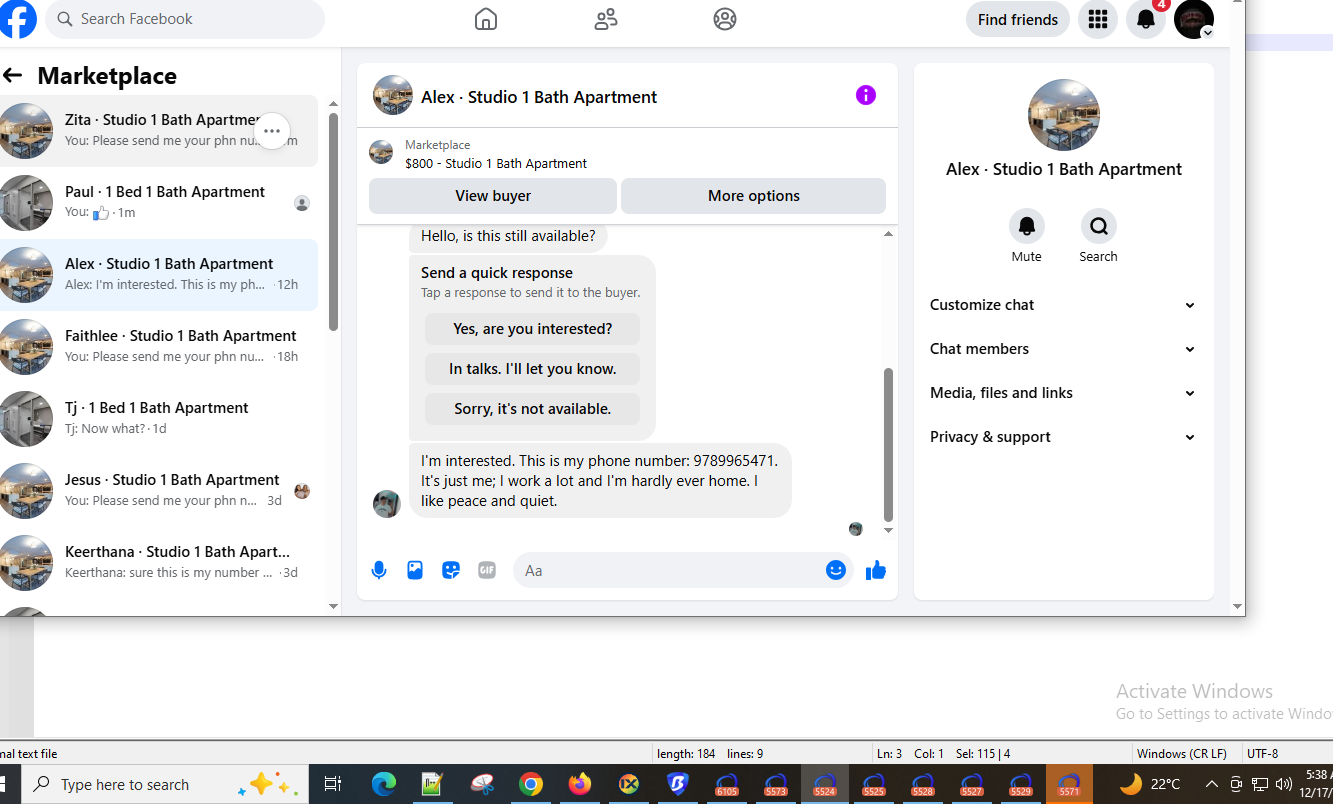Expand the Chat members section
The height and width of the screenshot is (804, 1333).
tap(1063, 349)
